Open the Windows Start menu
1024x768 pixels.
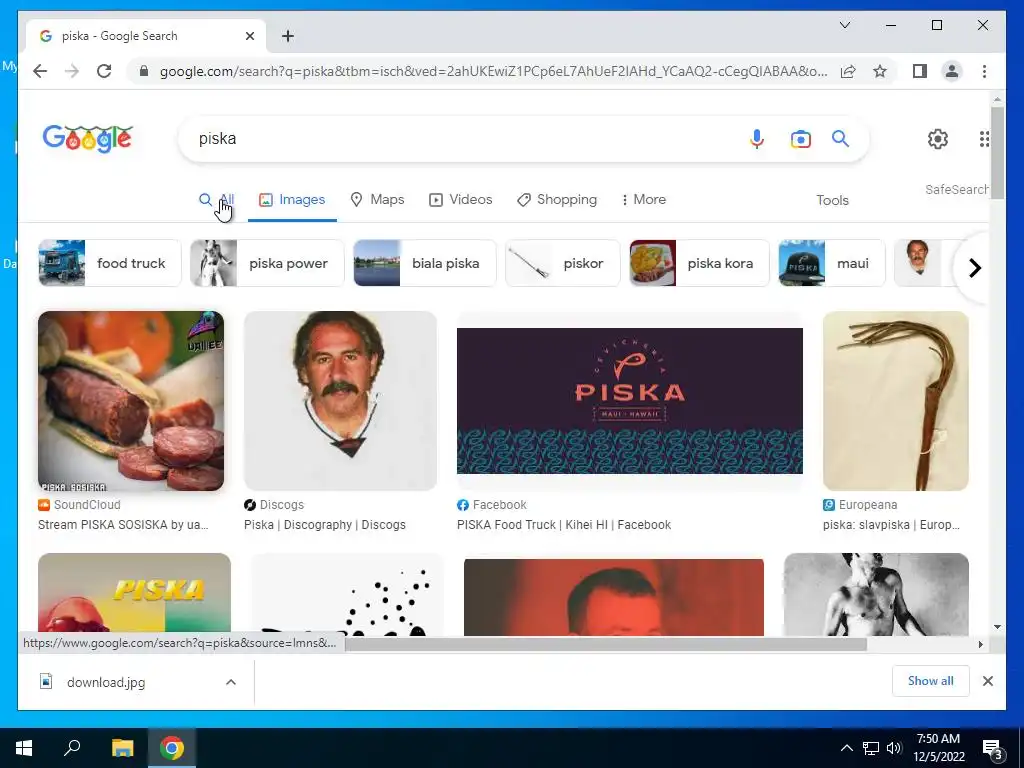coord(24,748)
